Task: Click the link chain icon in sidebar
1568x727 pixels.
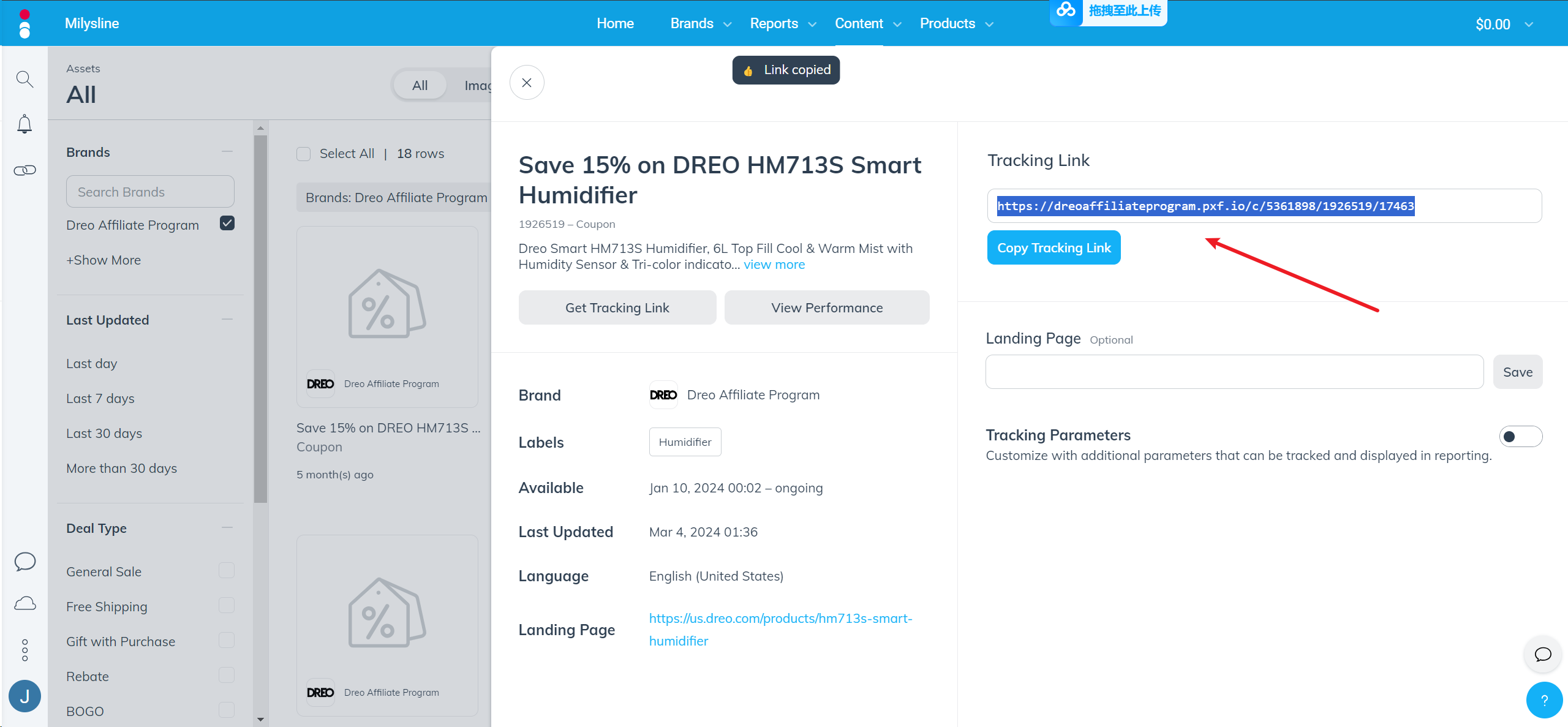Action: (x=24, y=170)
